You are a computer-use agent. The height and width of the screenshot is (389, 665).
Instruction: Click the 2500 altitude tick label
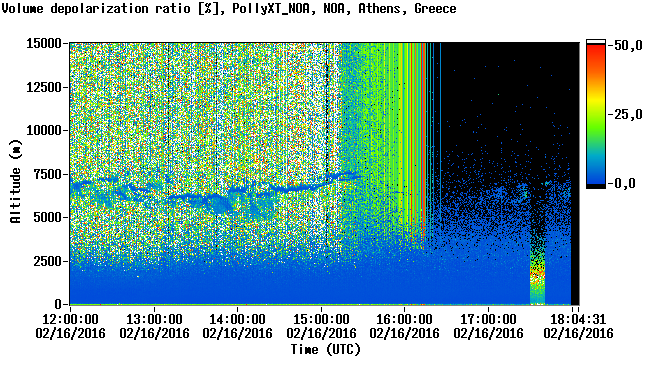(x=48, y=261)
